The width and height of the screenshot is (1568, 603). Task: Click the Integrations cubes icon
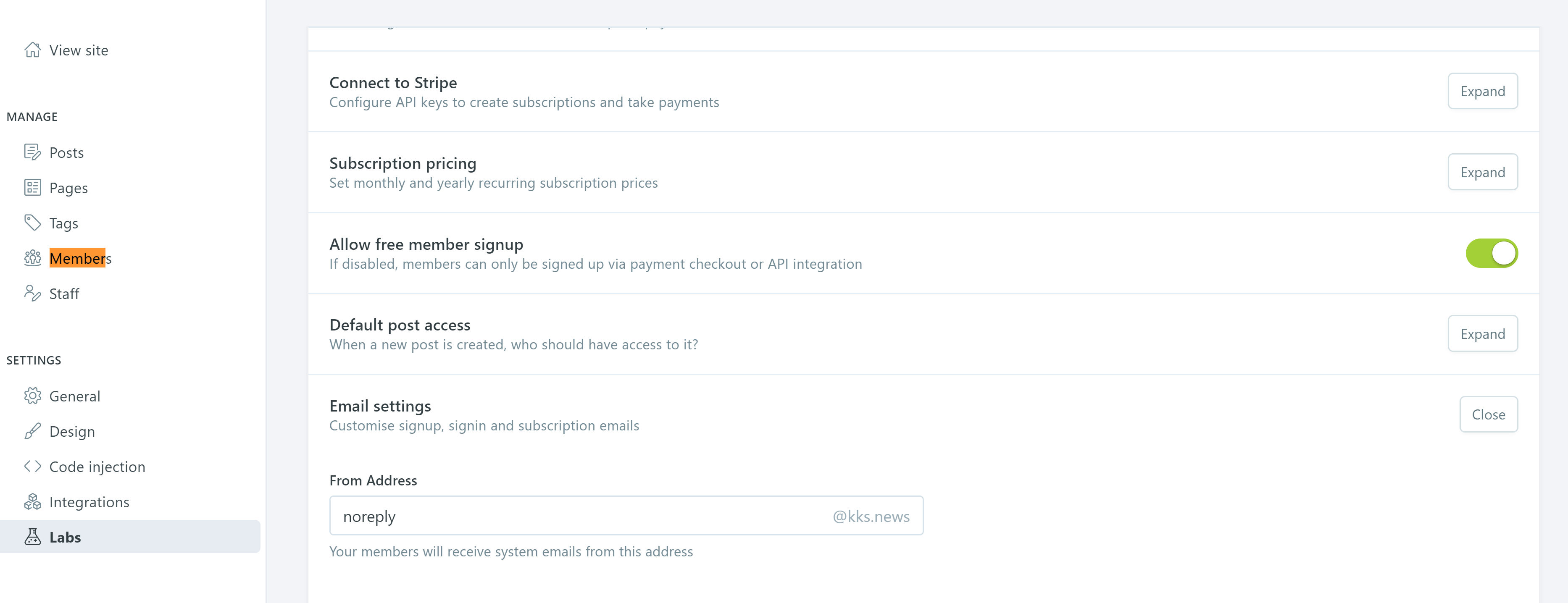pos(32,501)
